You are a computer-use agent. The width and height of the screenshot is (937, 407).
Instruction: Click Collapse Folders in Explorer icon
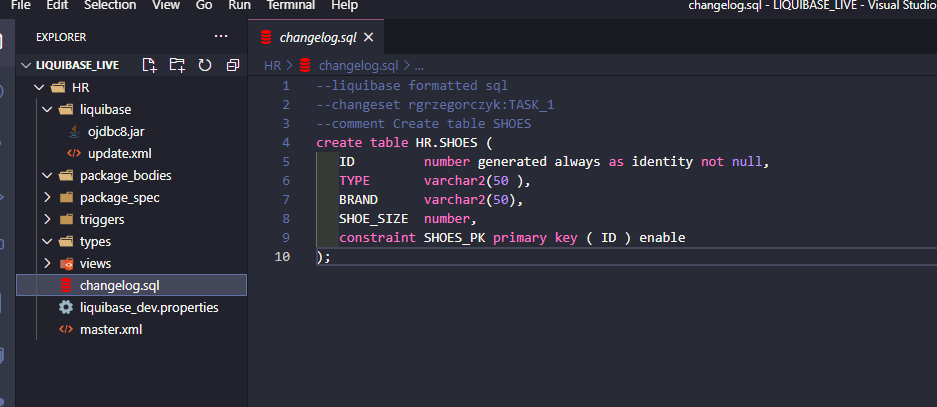pos(233,65)
